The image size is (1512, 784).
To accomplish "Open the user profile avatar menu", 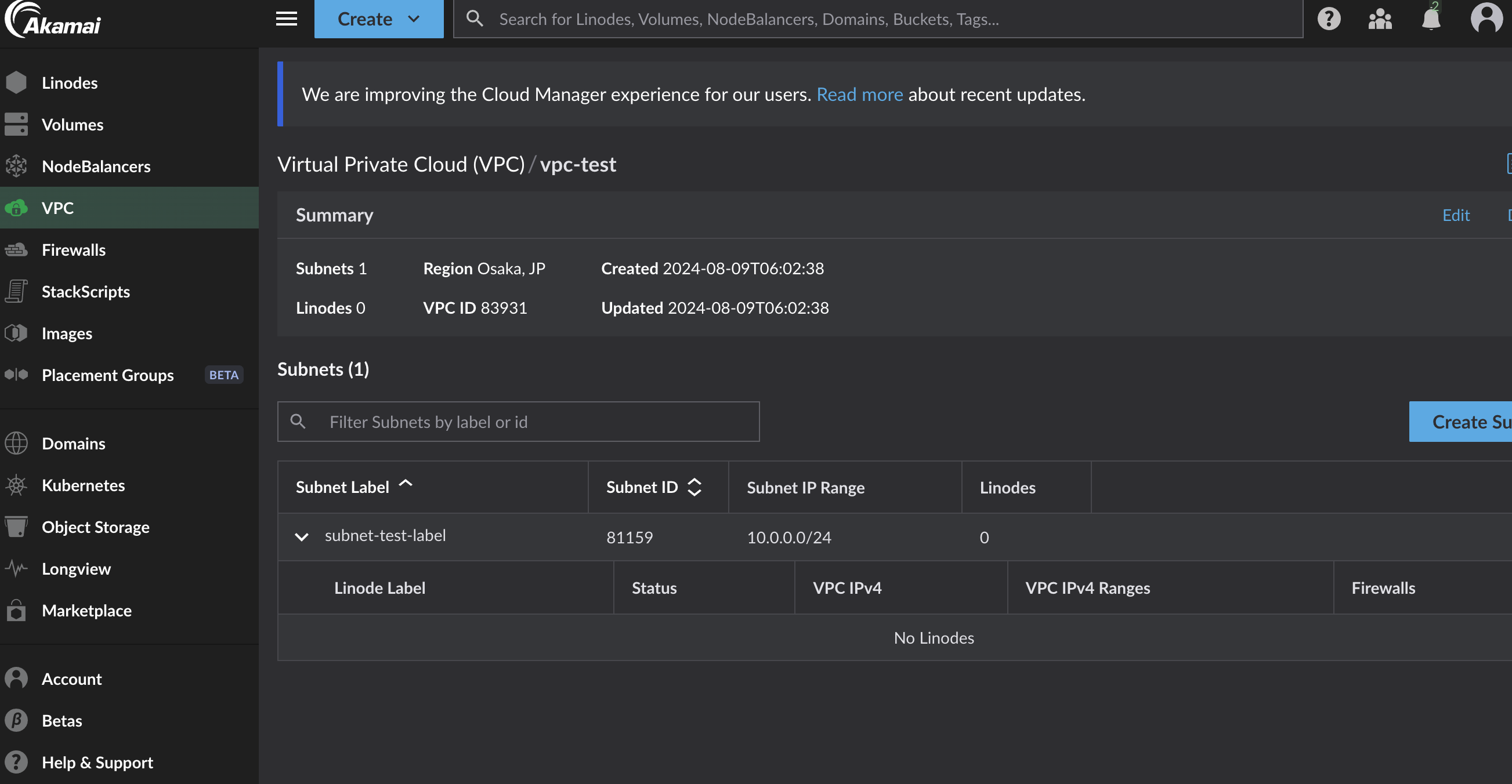I will pos(1485,19).
